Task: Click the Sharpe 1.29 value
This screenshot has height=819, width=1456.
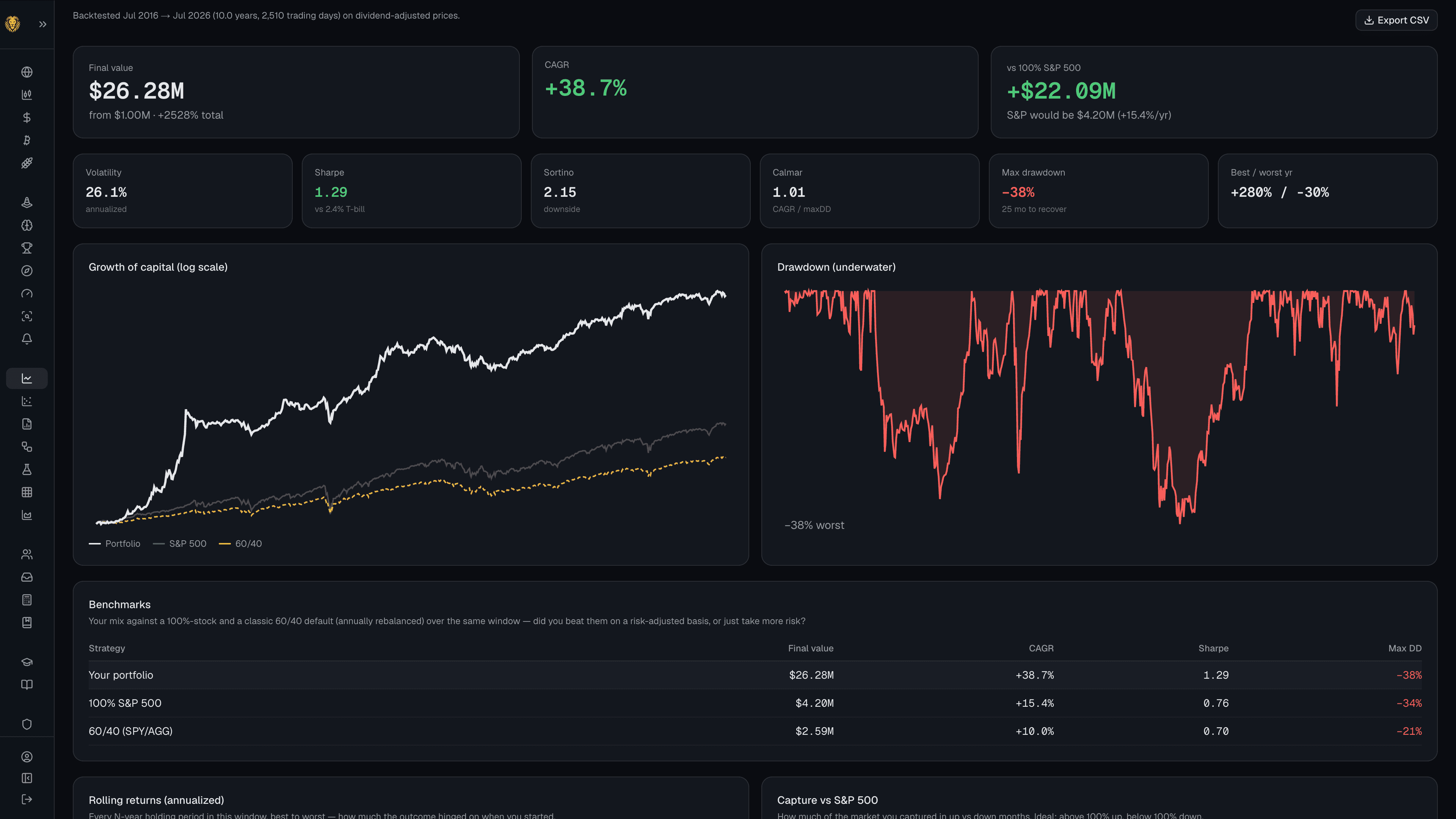Action: pos(331,192)
